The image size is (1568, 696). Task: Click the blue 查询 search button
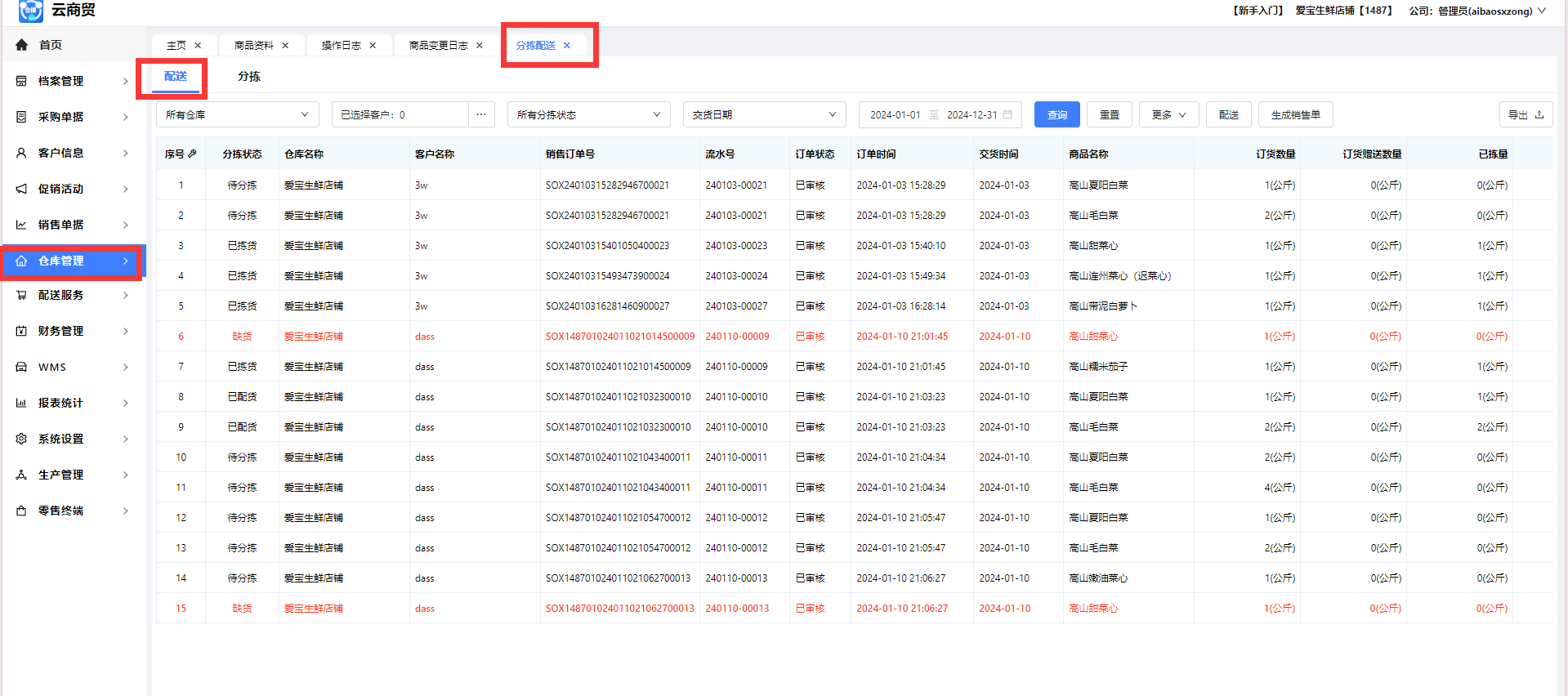(1057, 115)
